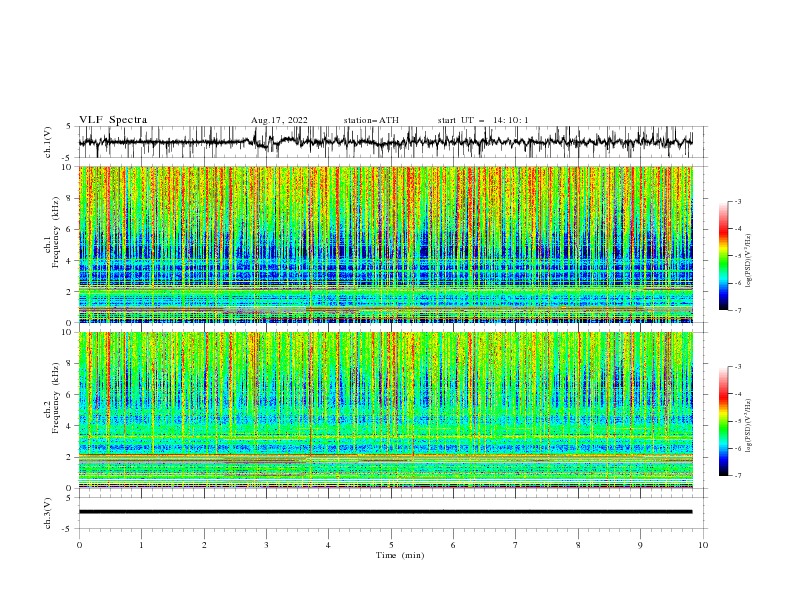Select the "start UT = 14:10:1" text
The height and width of the screenshot is (612, 792).
point(483,120)
